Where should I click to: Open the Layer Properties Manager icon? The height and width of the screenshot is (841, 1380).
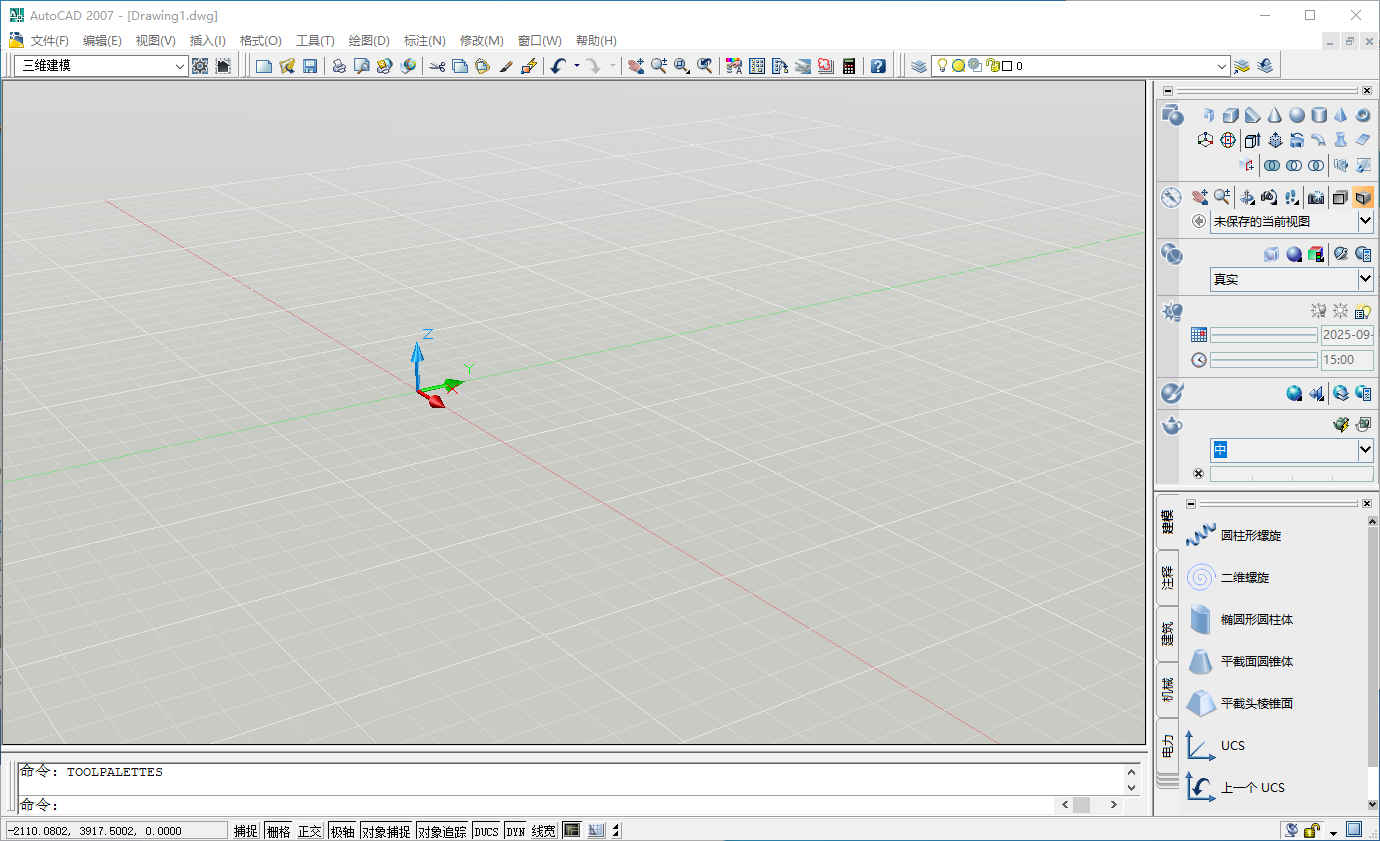919,66
